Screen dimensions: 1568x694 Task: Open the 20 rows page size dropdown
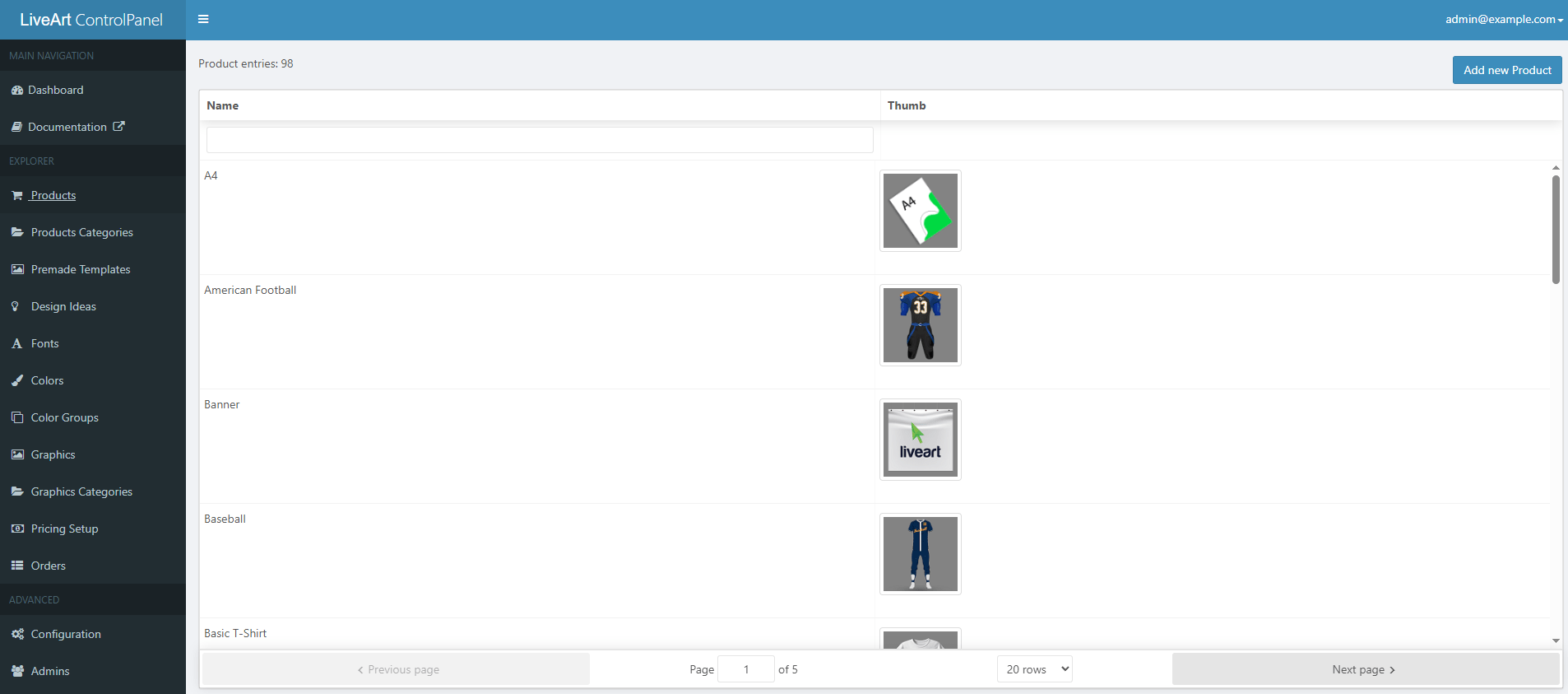1035,669
